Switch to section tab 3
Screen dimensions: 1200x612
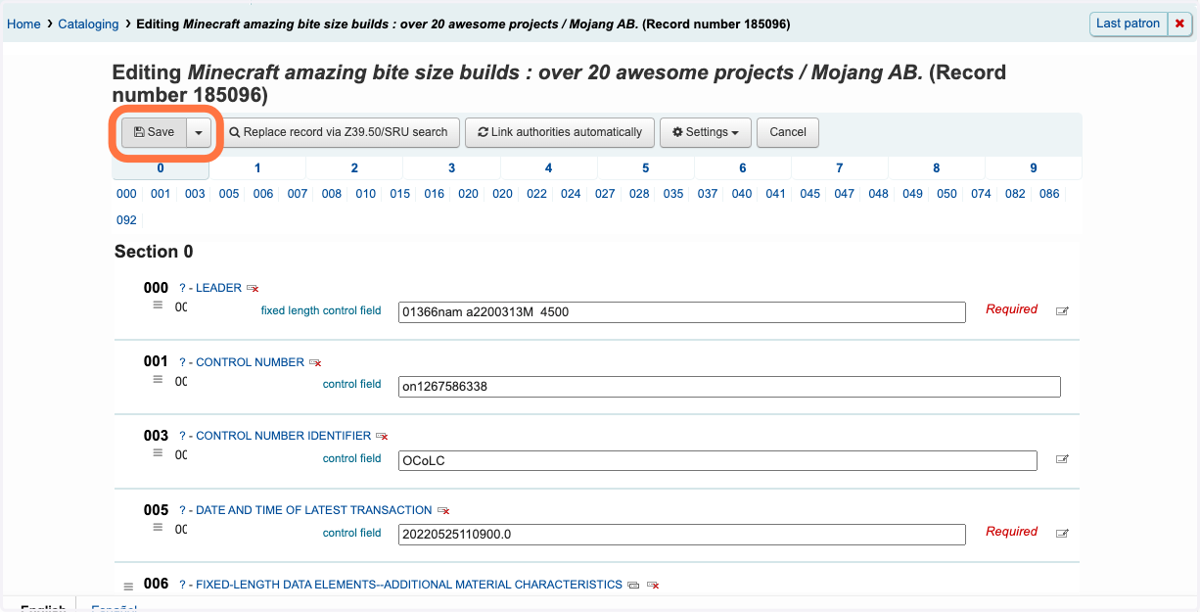click(x=451, y=168)
